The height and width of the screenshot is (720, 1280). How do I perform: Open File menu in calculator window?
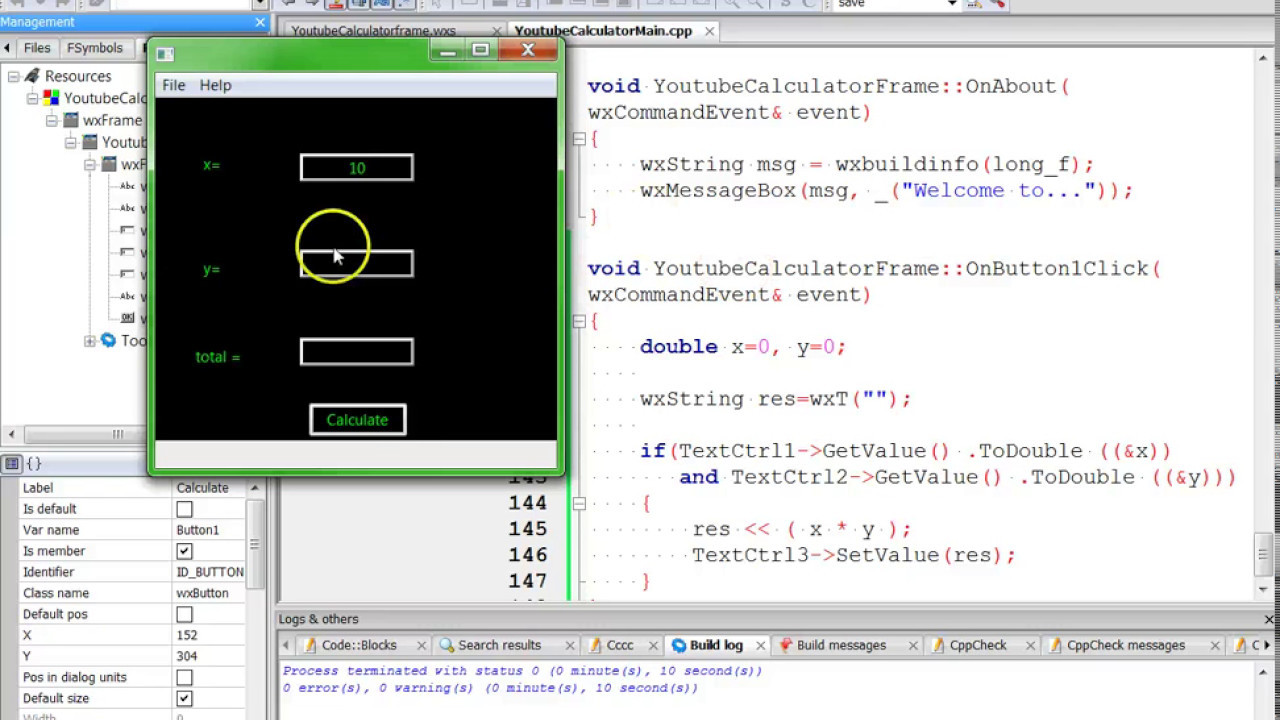(173, 85)
